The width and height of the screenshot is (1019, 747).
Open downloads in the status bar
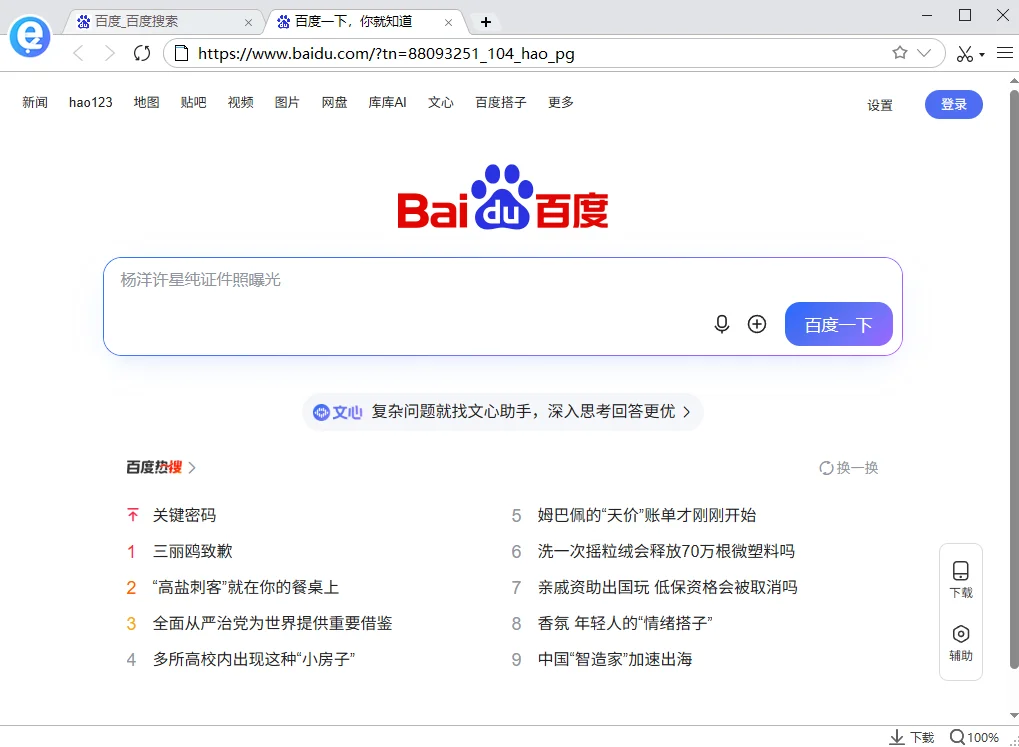912,737
